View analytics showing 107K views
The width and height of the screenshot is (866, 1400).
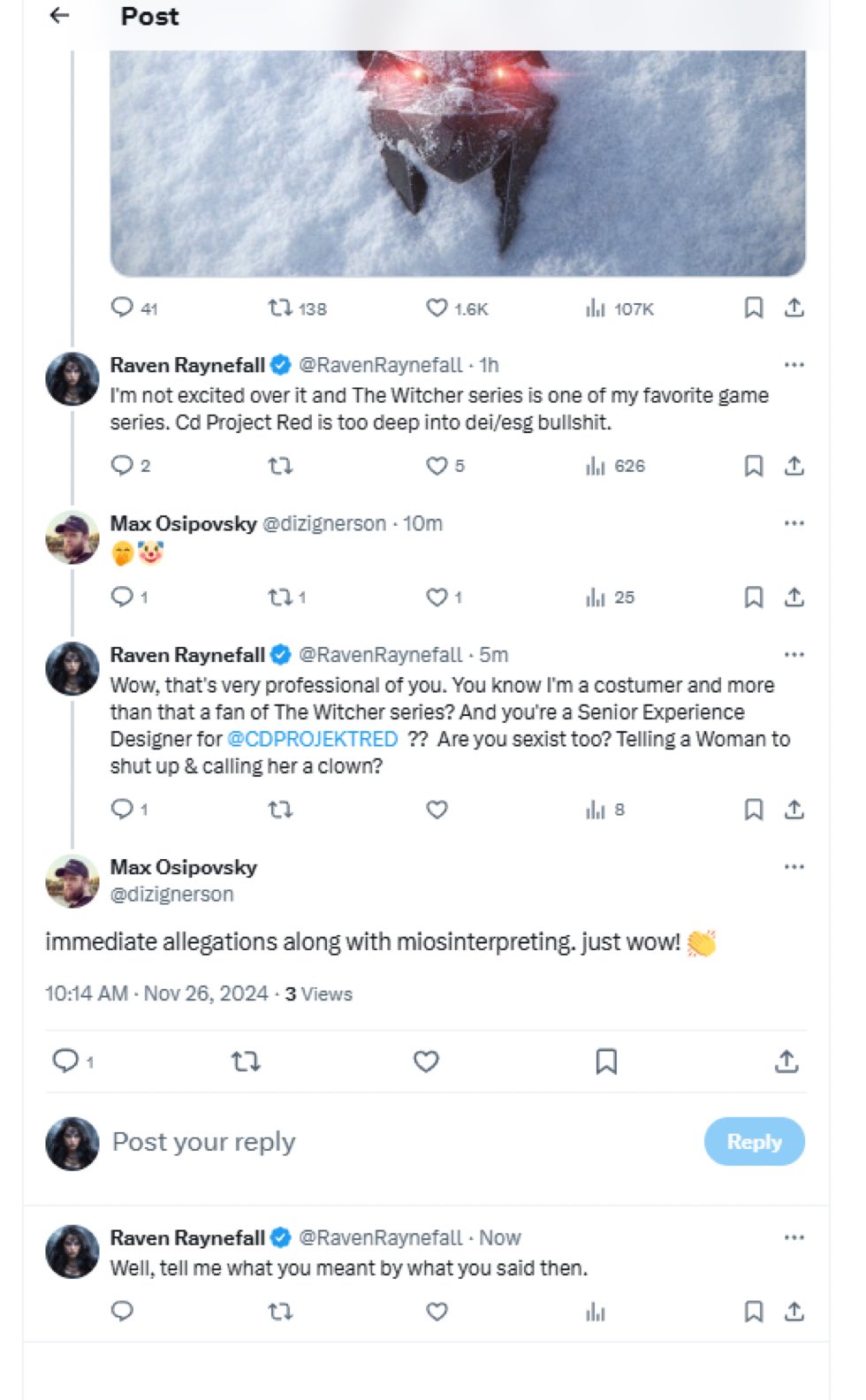(x=596, y=308)
